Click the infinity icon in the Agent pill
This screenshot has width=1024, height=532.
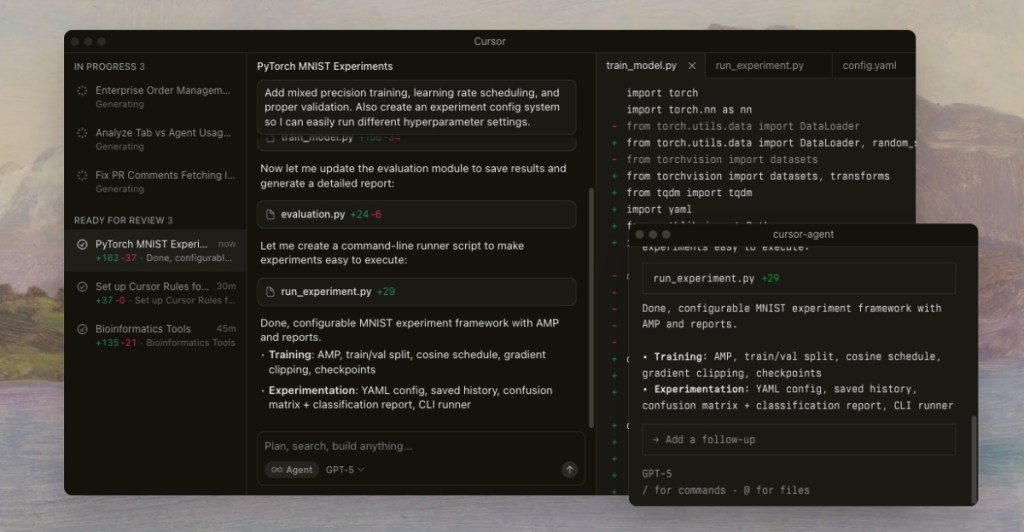tap(277, 469)
